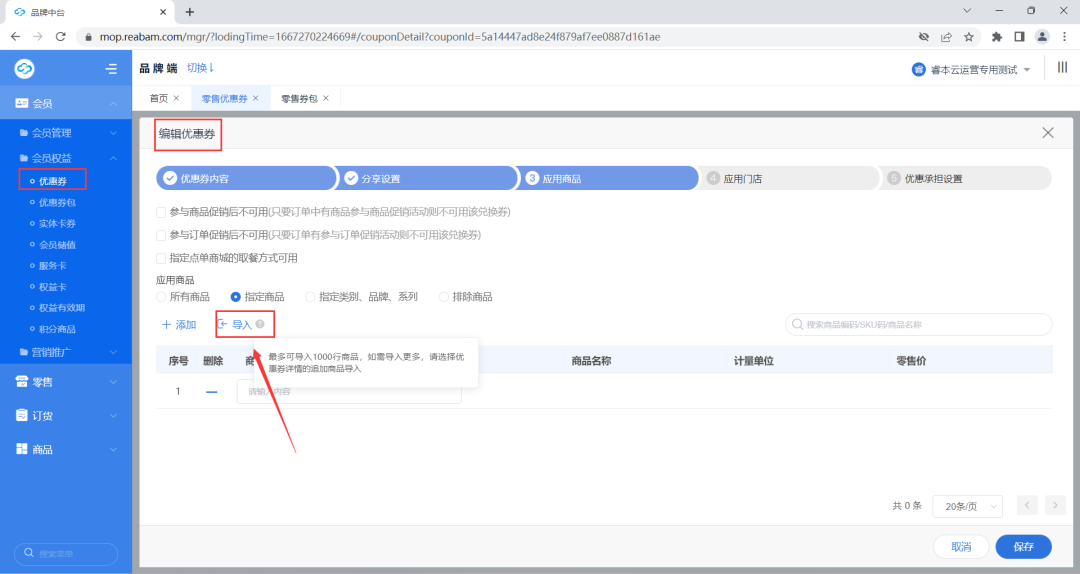The height and width of the screenshot is (574, 1080).
Task: Click the browser reload icon
Action: coord(60,36)
